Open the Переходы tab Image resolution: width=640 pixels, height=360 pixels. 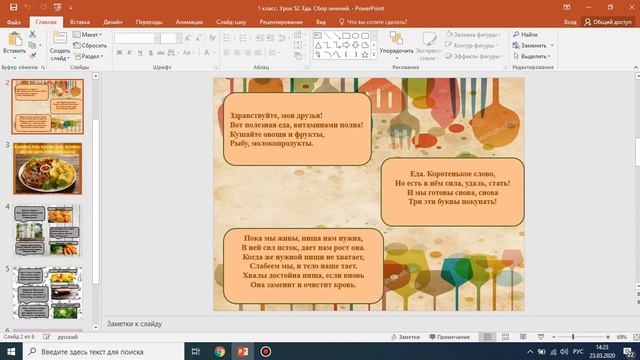tap(149, 22)
